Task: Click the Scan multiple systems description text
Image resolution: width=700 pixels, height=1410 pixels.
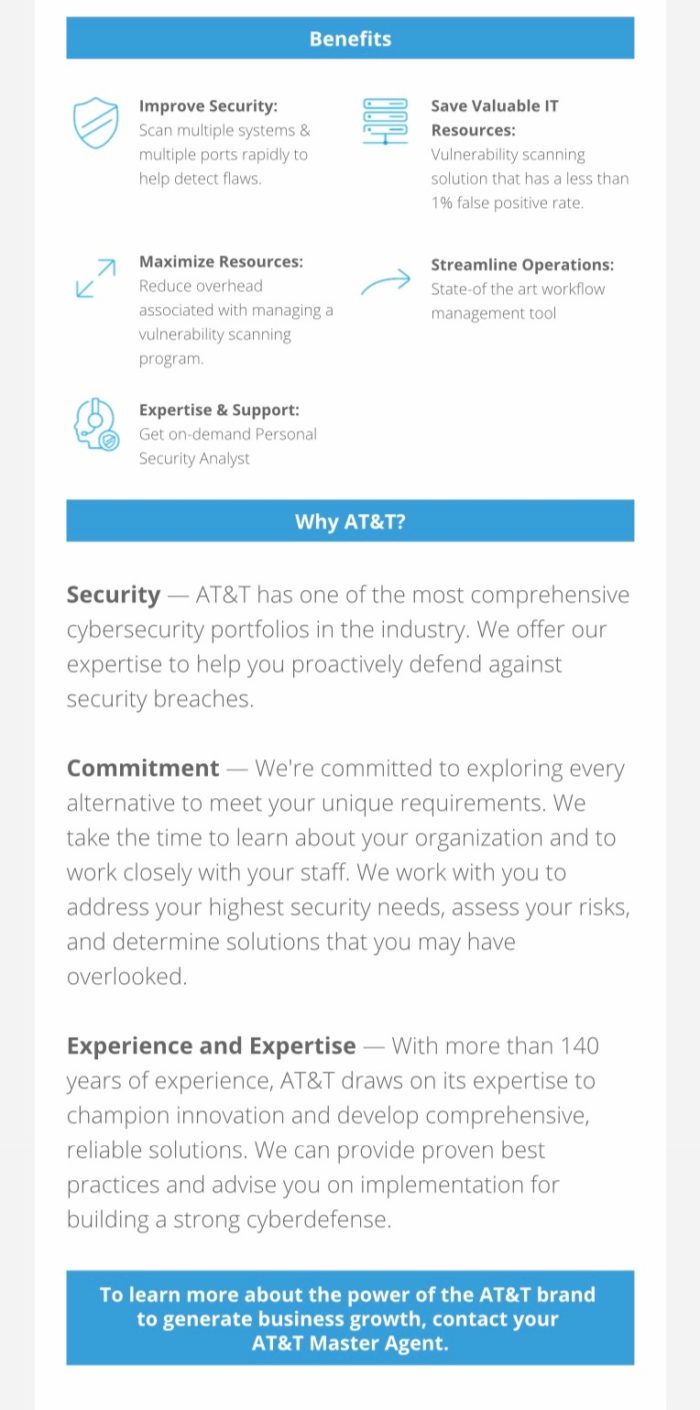Action: click(x=225, y=155)
